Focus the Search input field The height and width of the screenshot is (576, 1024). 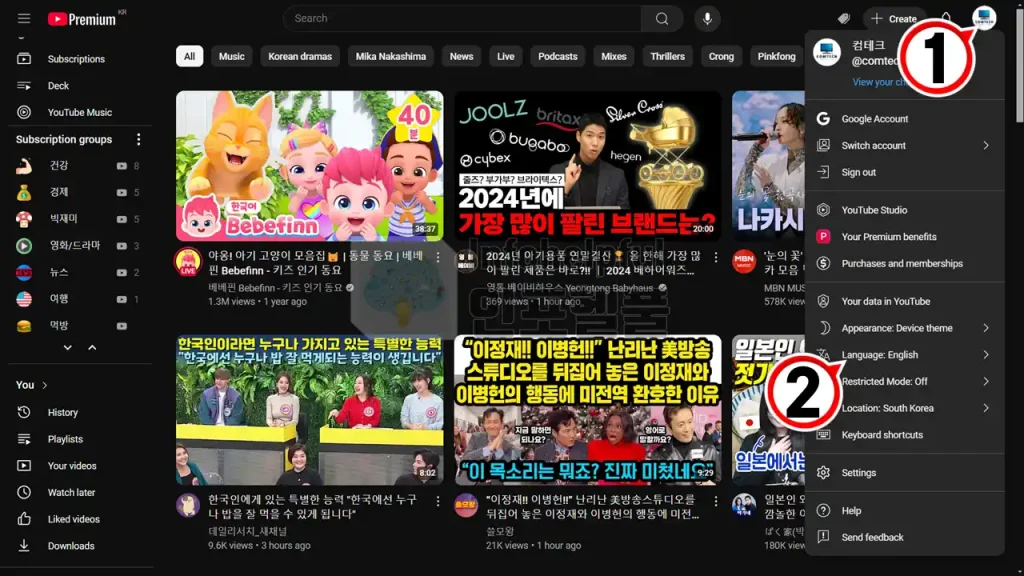pyautogui.click(x=462, y=18)
